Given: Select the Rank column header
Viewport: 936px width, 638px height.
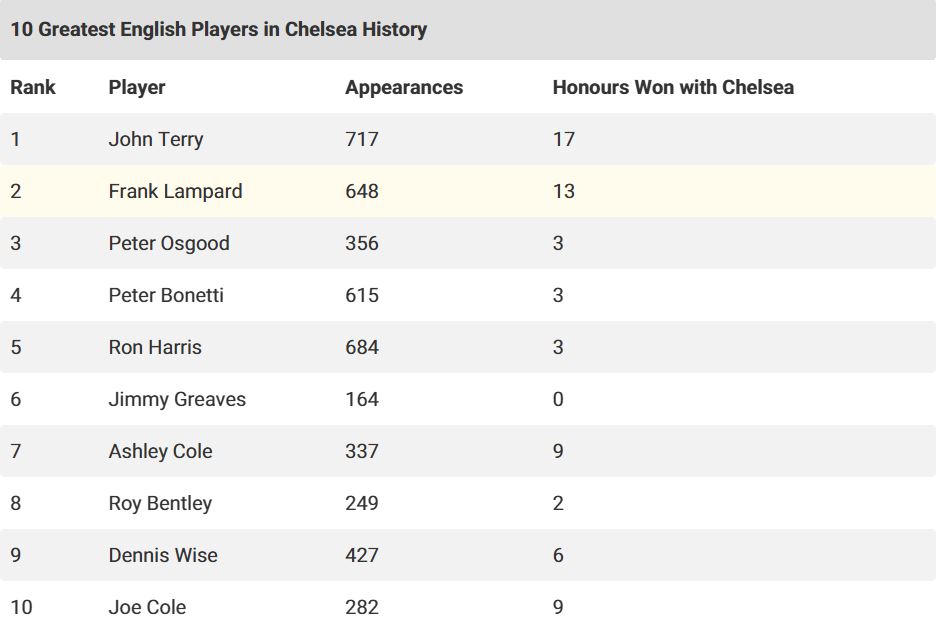Looking at the screenshot, I should coord(33,87).
